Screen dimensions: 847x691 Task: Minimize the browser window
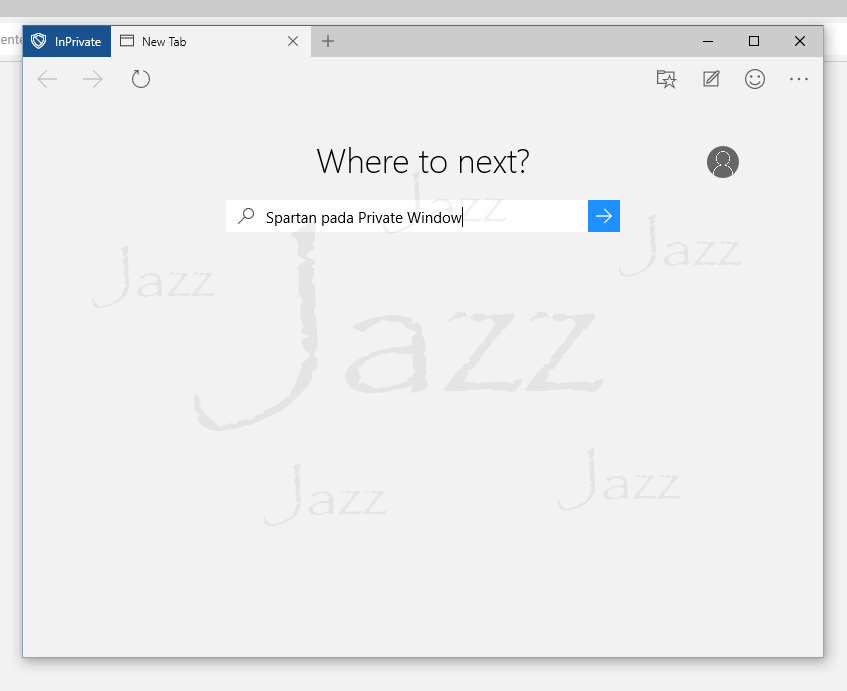708,41
